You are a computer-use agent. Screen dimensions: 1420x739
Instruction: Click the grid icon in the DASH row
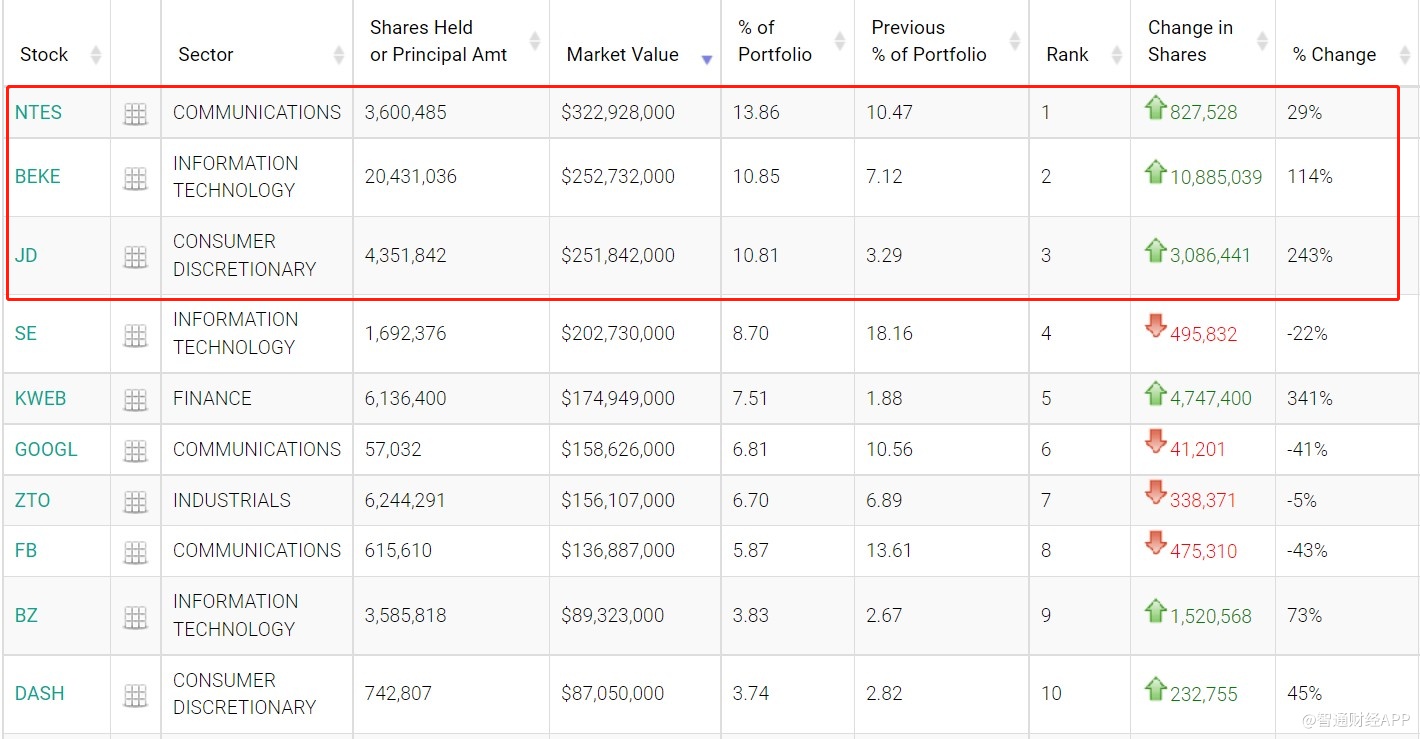[x=135, y=695]
